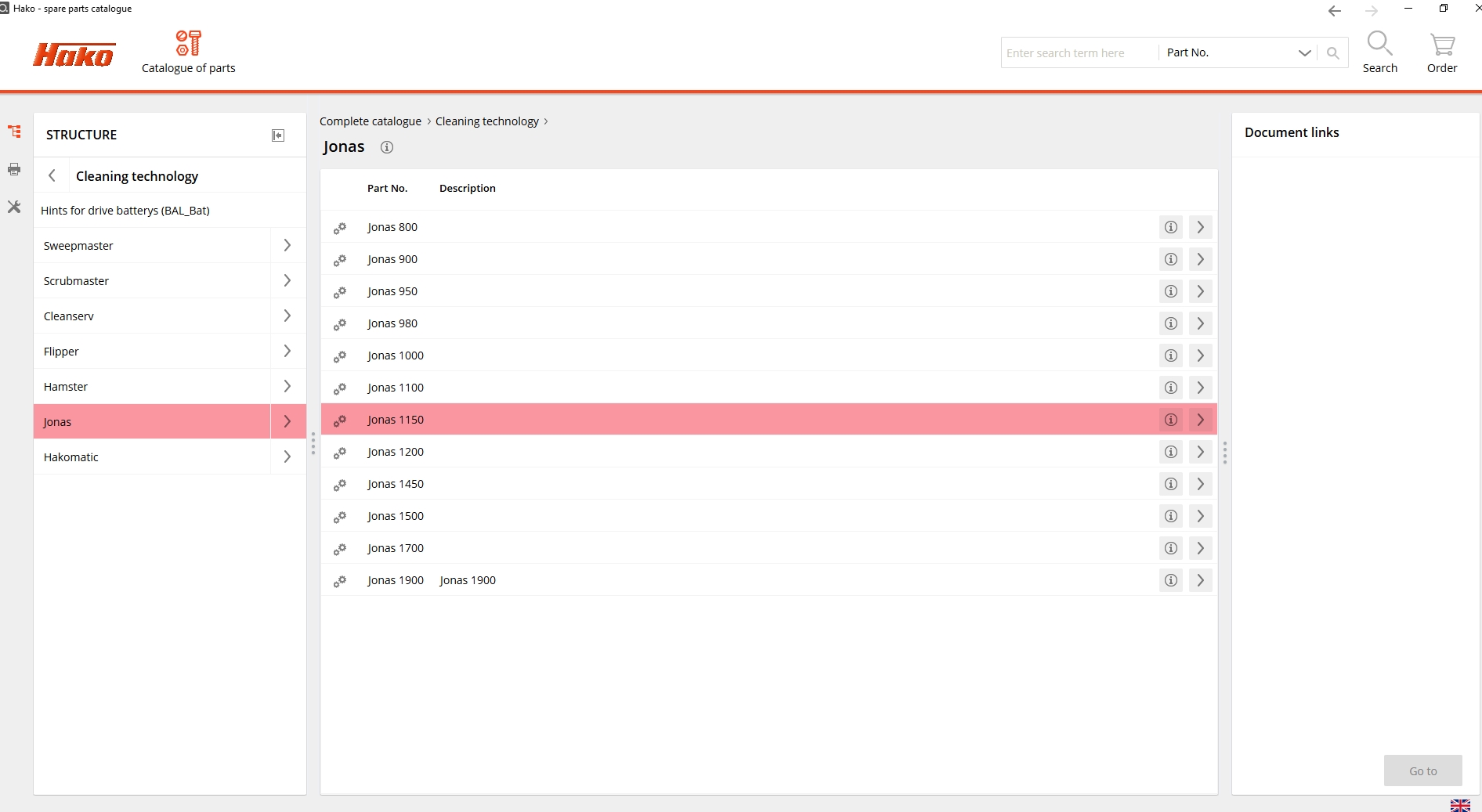Open Jonas 1200 with its chevron
This screenshot has height=812, width=1482.
[1200, 452]
